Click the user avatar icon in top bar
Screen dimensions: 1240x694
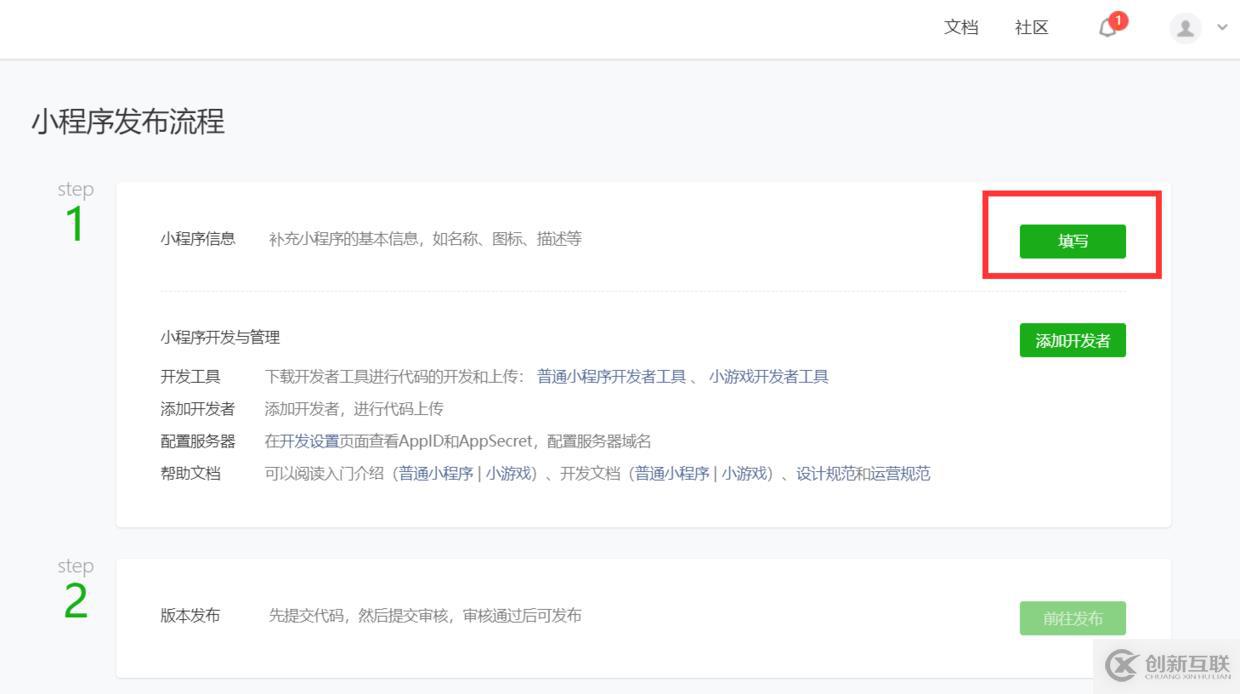[1185, 27]
